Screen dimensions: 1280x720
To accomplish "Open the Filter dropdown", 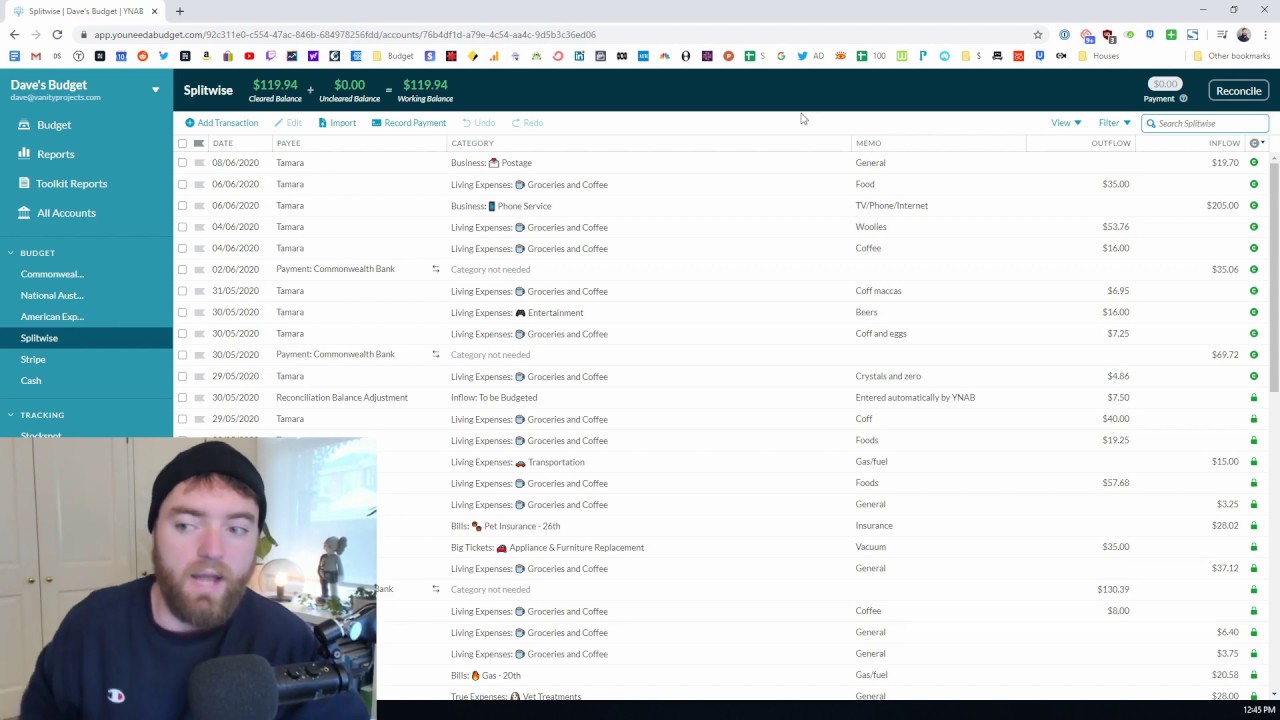I will (1114, 123).
